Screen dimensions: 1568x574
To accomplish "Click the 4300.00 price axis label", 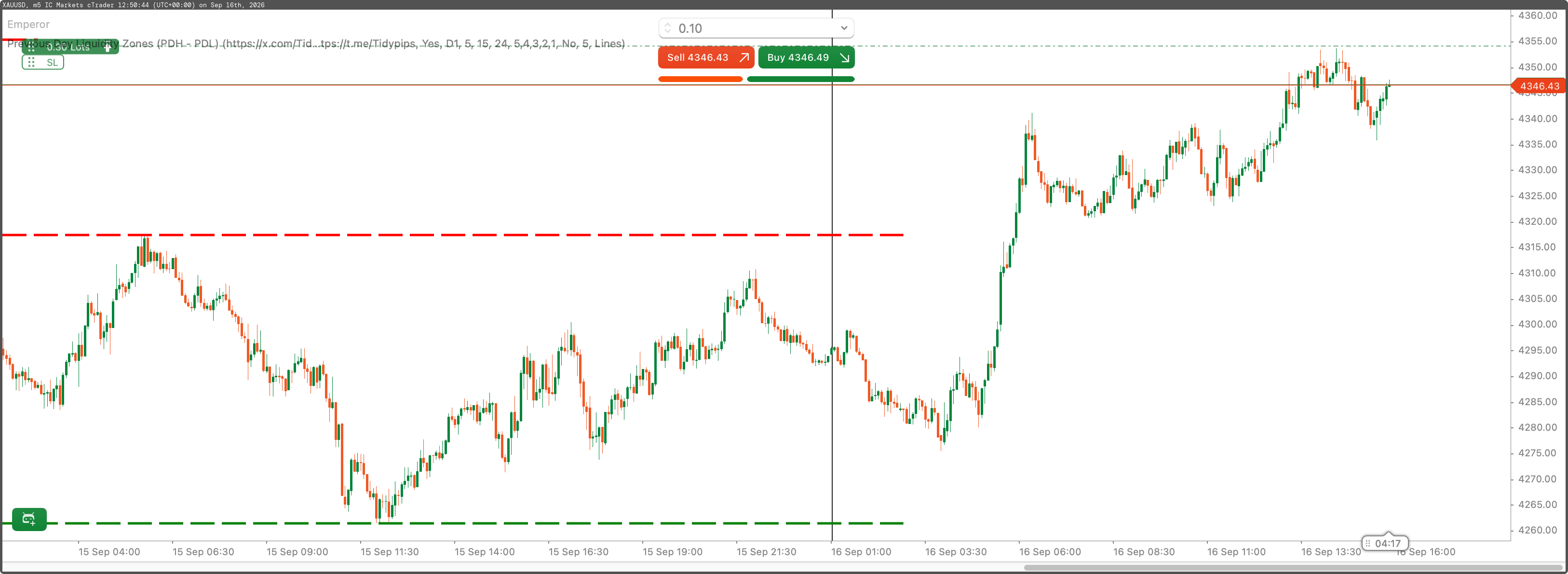I will (1537, 325).
